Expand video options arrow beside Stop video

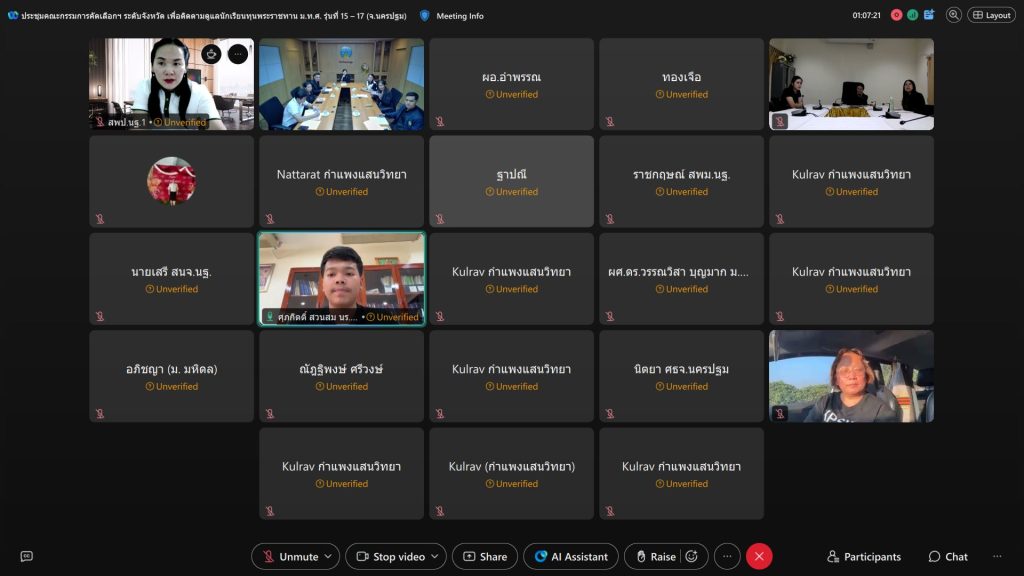tap(437, 557)
